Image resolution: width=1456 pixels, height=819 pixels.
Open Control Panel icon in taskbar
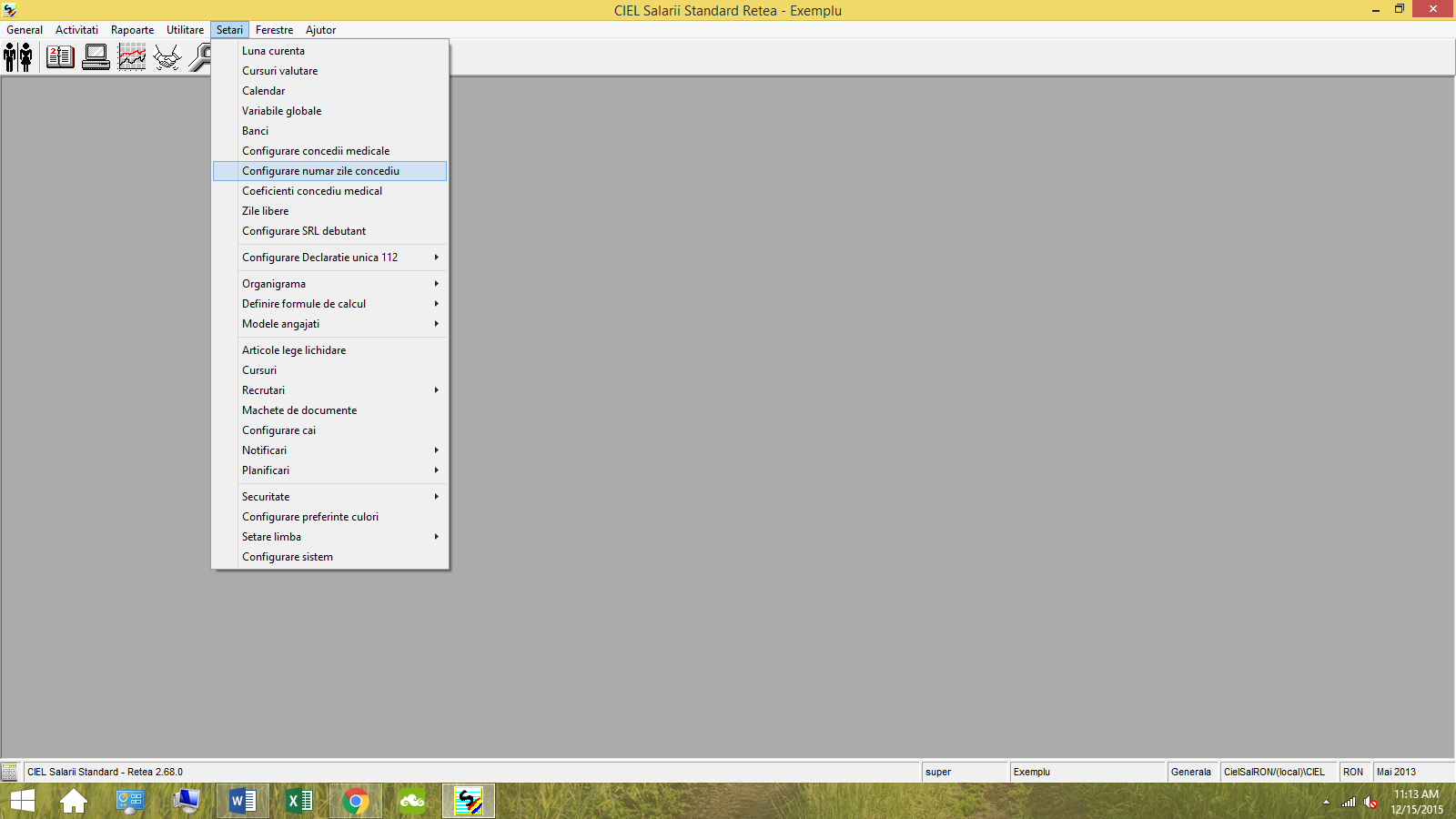[x=130, y=801]
